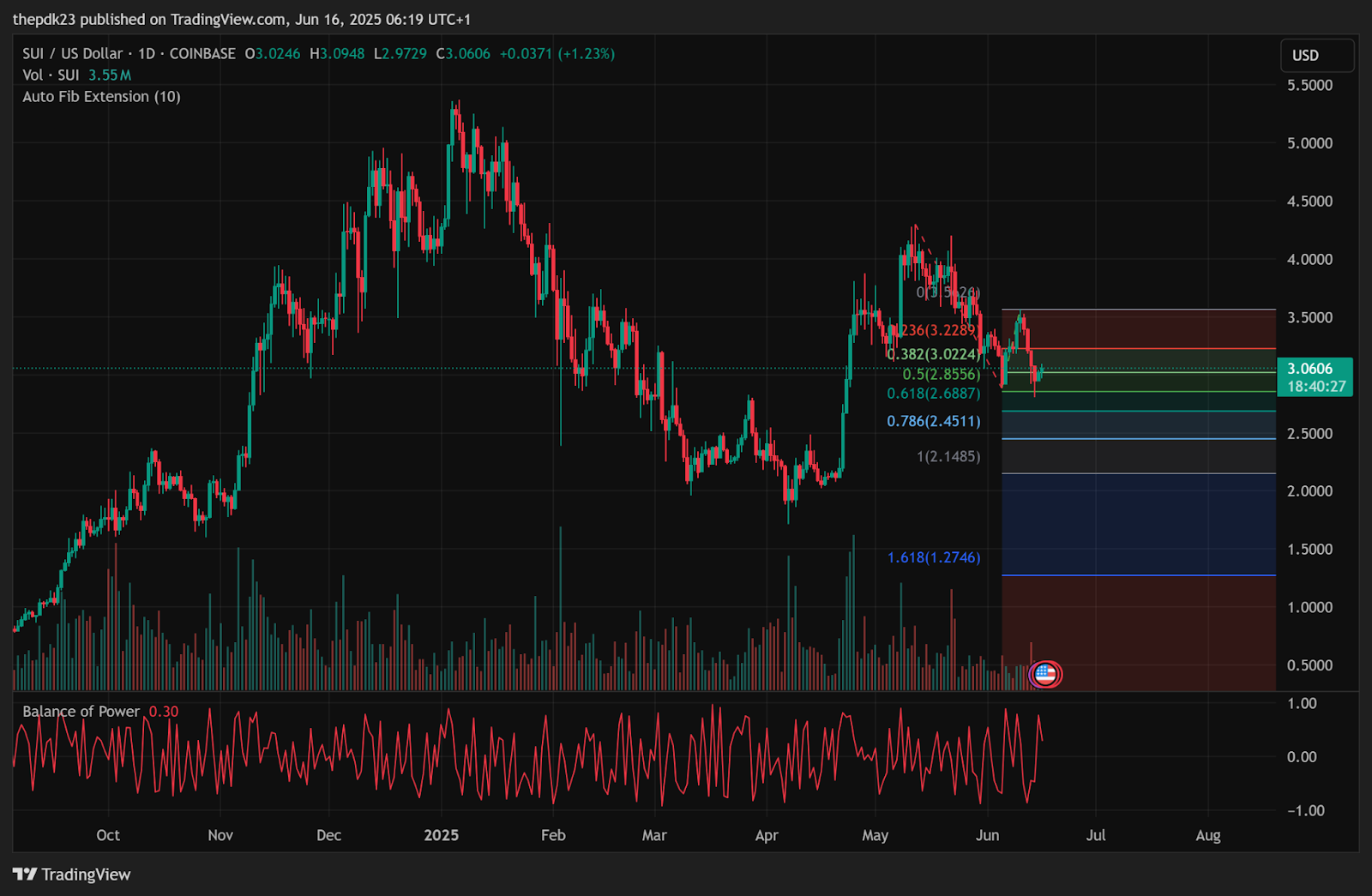Click the 2.0000 price axis label
This screenshot has height=896, width=1372.
point(1309,491)
